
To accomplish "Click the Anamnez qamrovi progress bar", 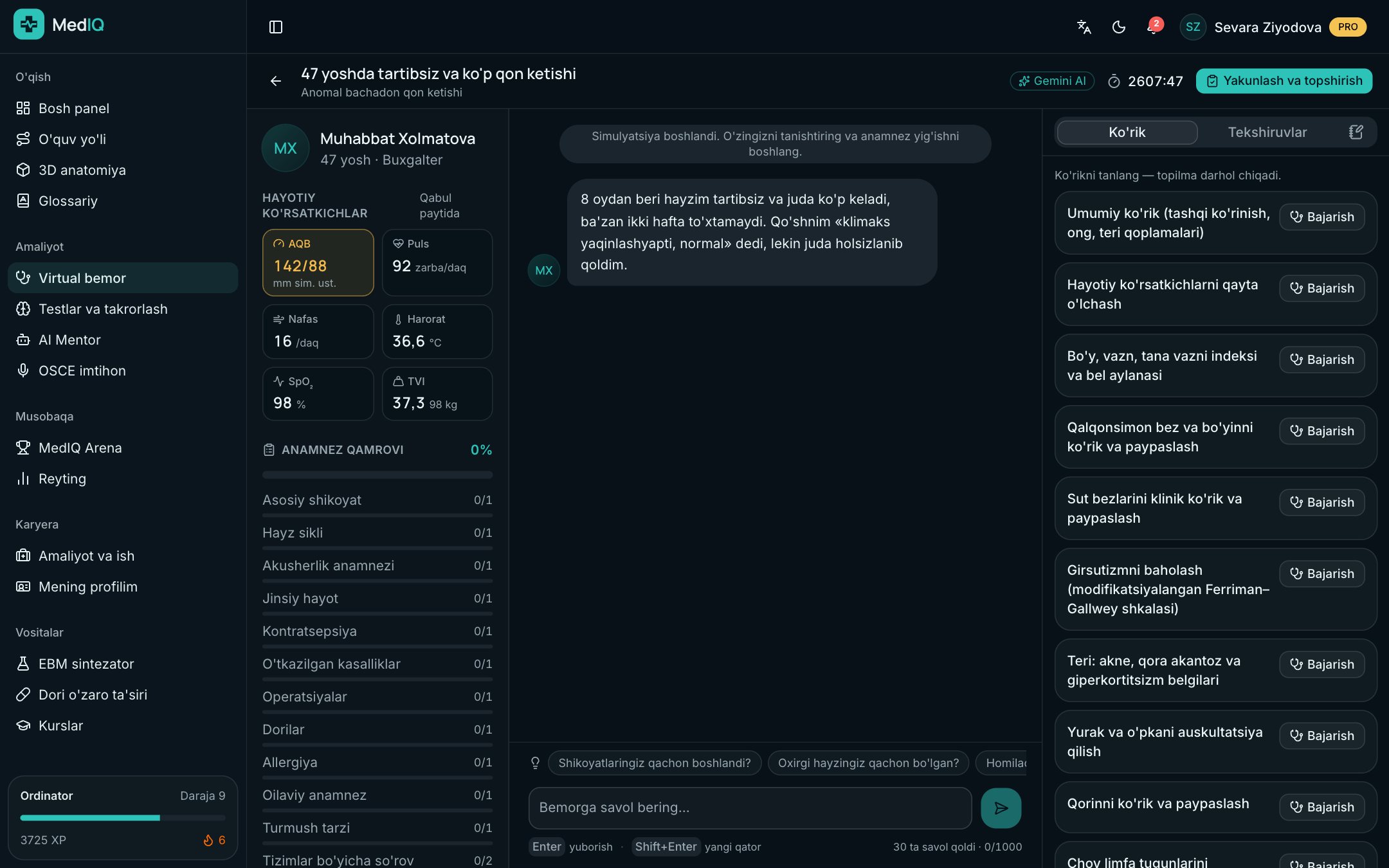I will coord(377,475).
